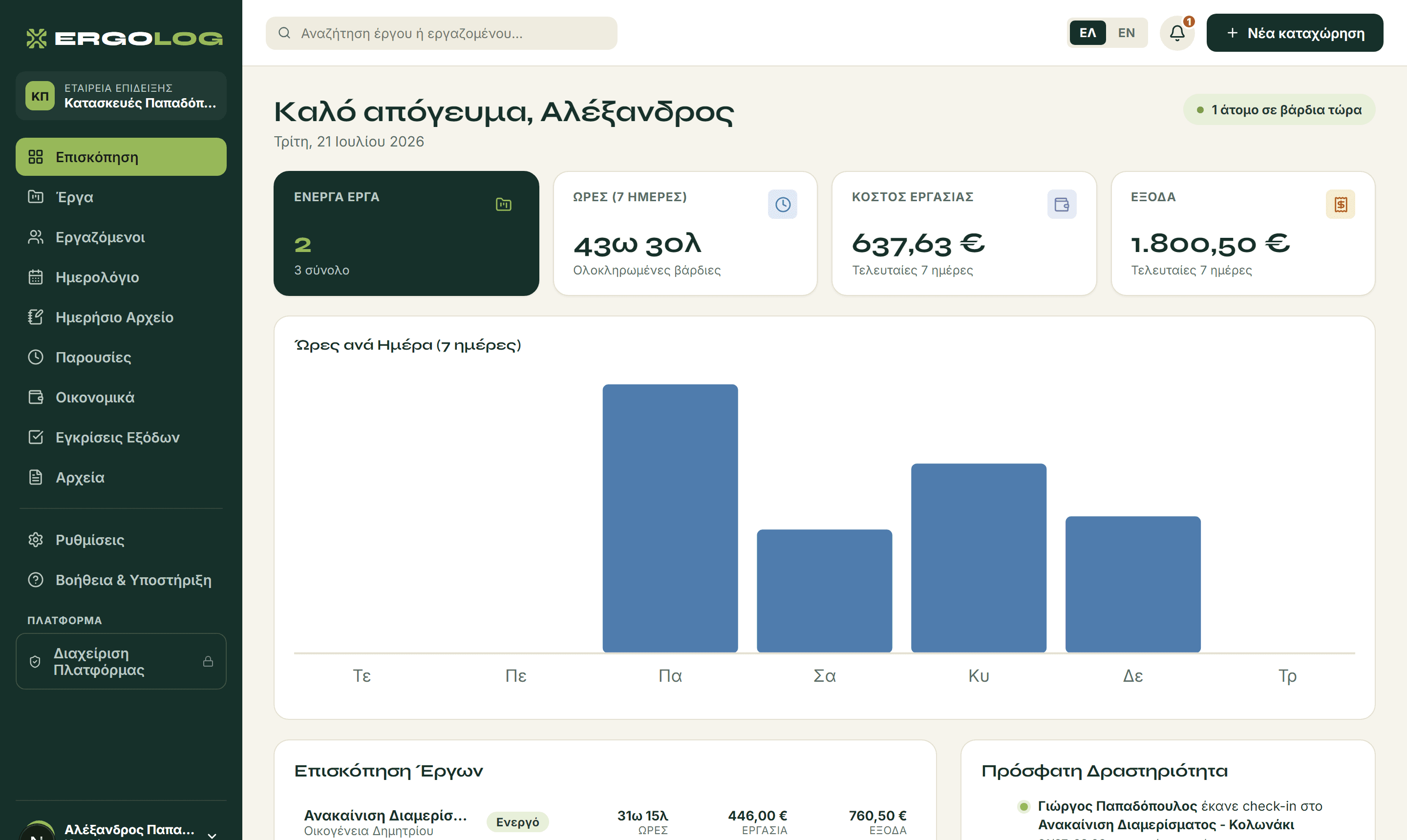1407x840 pixels.
Task: Click the Νέα καταχώρηση button
Action: coord(1295,33)
